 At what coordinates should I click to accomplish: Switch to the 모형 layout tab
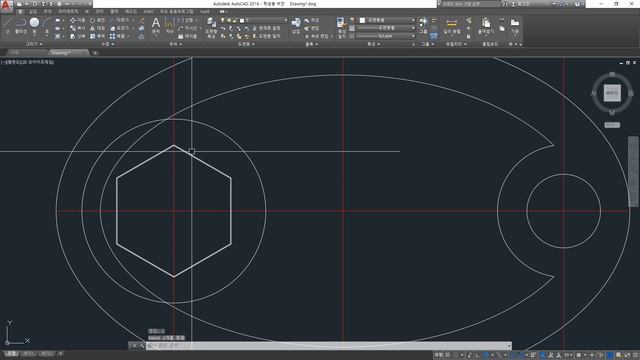point(11,353)
